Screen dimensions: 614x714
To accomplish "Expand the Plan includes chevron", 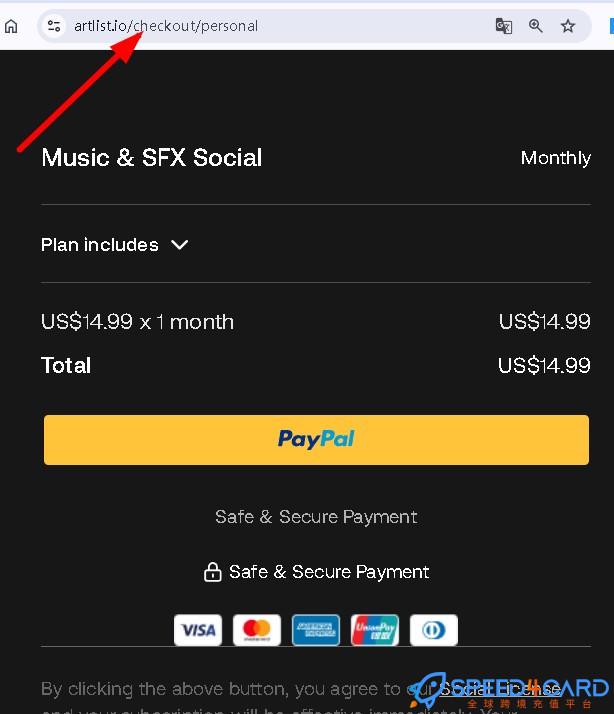I will click(x=180, y=244).
